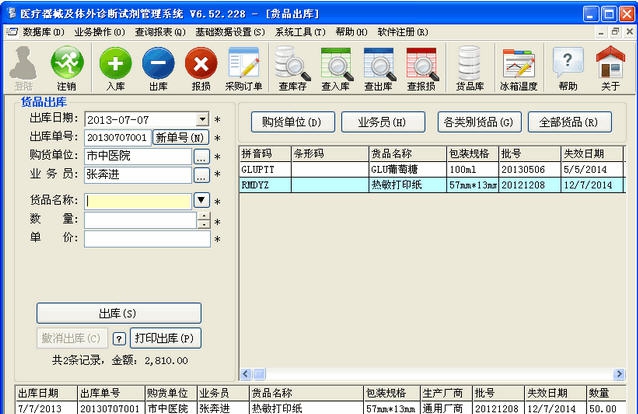Click the 新单号(N) button
Image resolution: width=638 pixels, height=414 pixels.
tap(181, 137)
